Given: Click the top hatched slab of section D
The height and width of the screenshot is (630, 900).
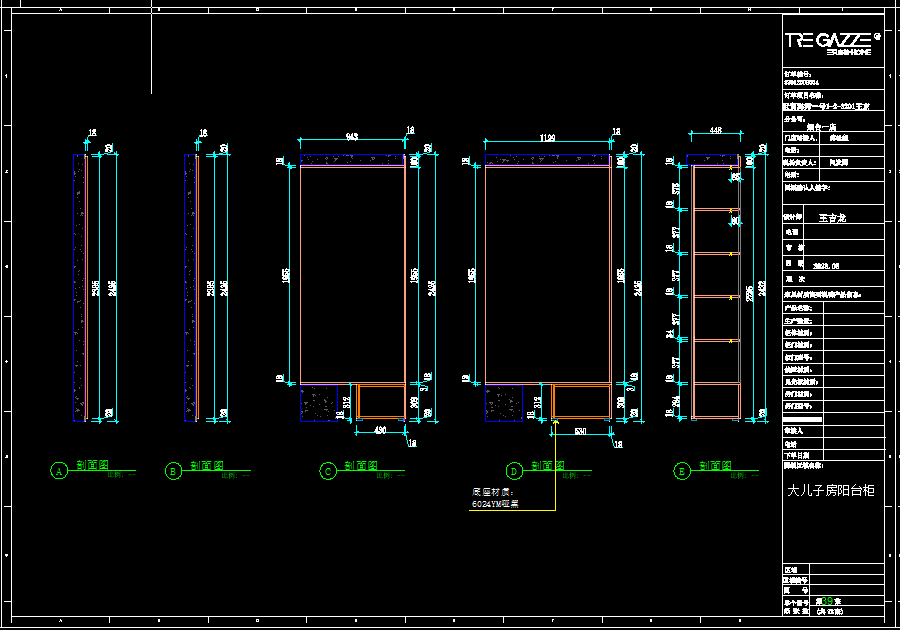Looking at the screenshot, I should click(548, 160).
